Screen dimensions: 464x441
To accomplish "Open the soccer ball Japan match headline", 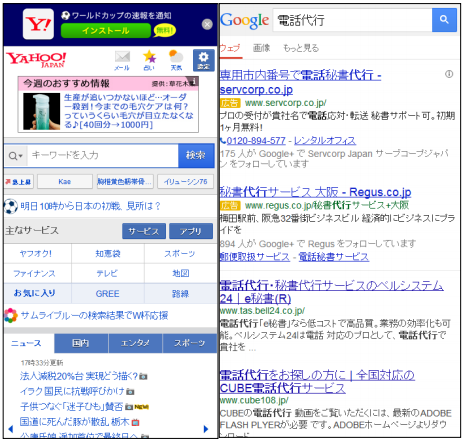I will (90, 206).
